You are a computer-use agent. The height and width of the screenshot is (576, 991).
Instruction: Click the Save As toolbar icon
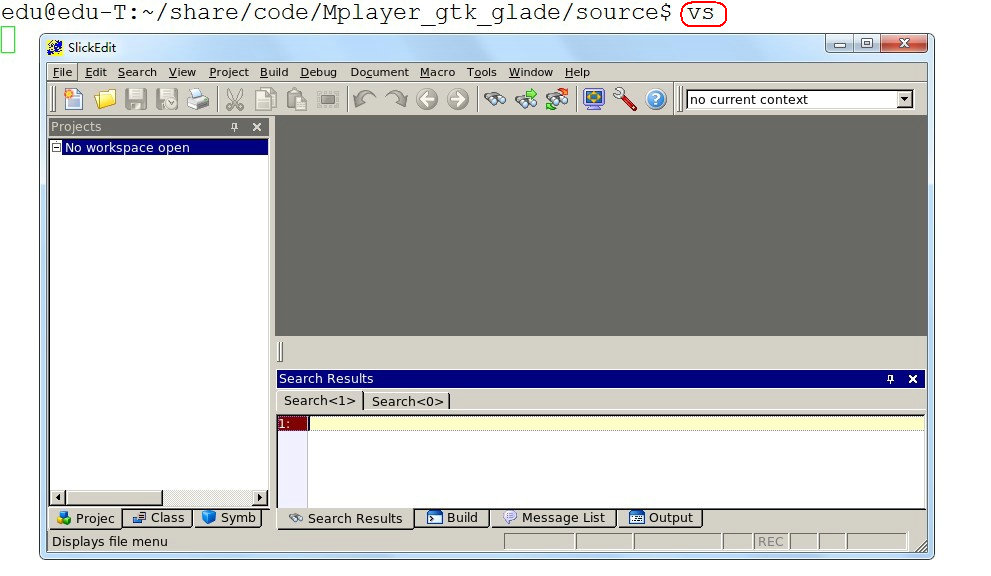click(x=167, y=99)
